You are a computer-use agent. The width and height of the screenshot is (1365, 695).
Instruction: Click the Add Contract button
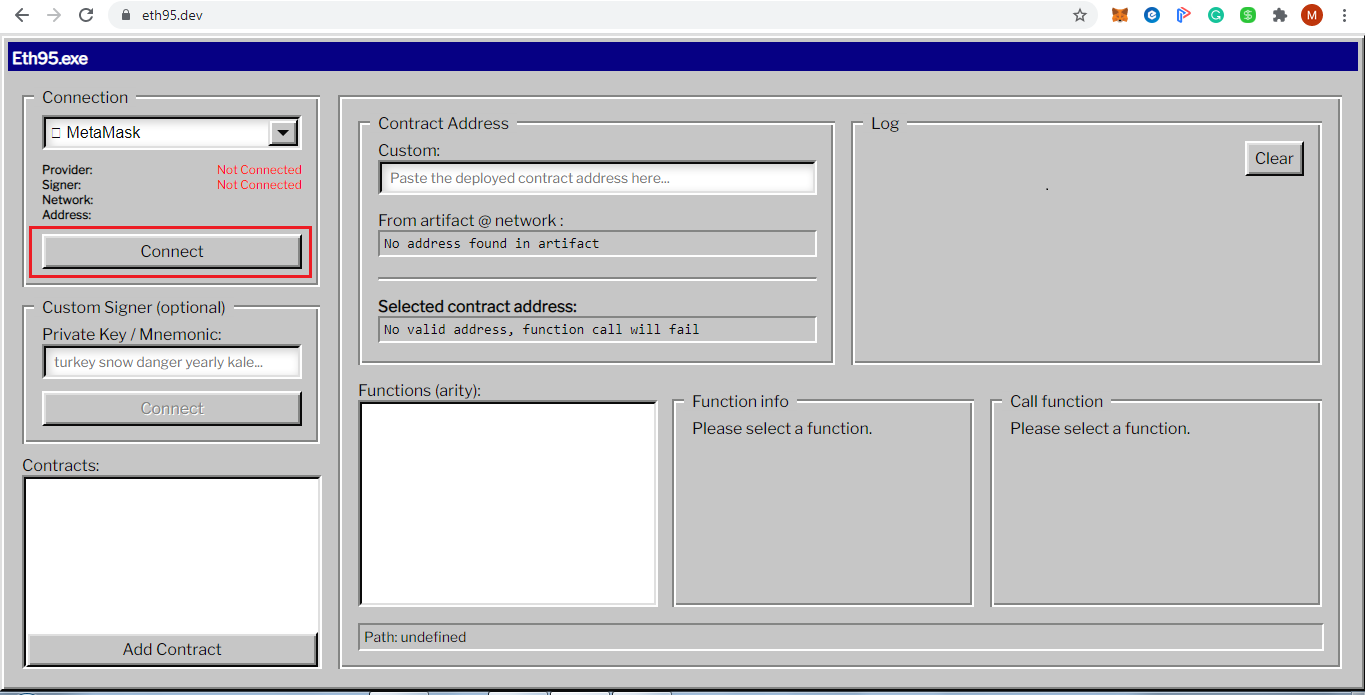tap(172, 650)
